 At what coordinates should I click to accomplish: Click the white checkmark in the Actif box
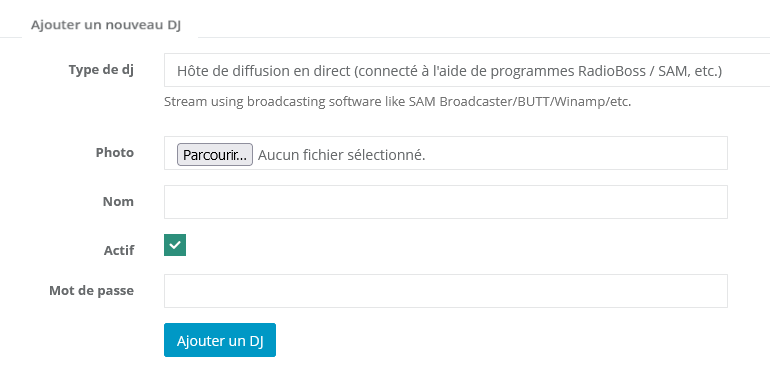click(175, 245)
